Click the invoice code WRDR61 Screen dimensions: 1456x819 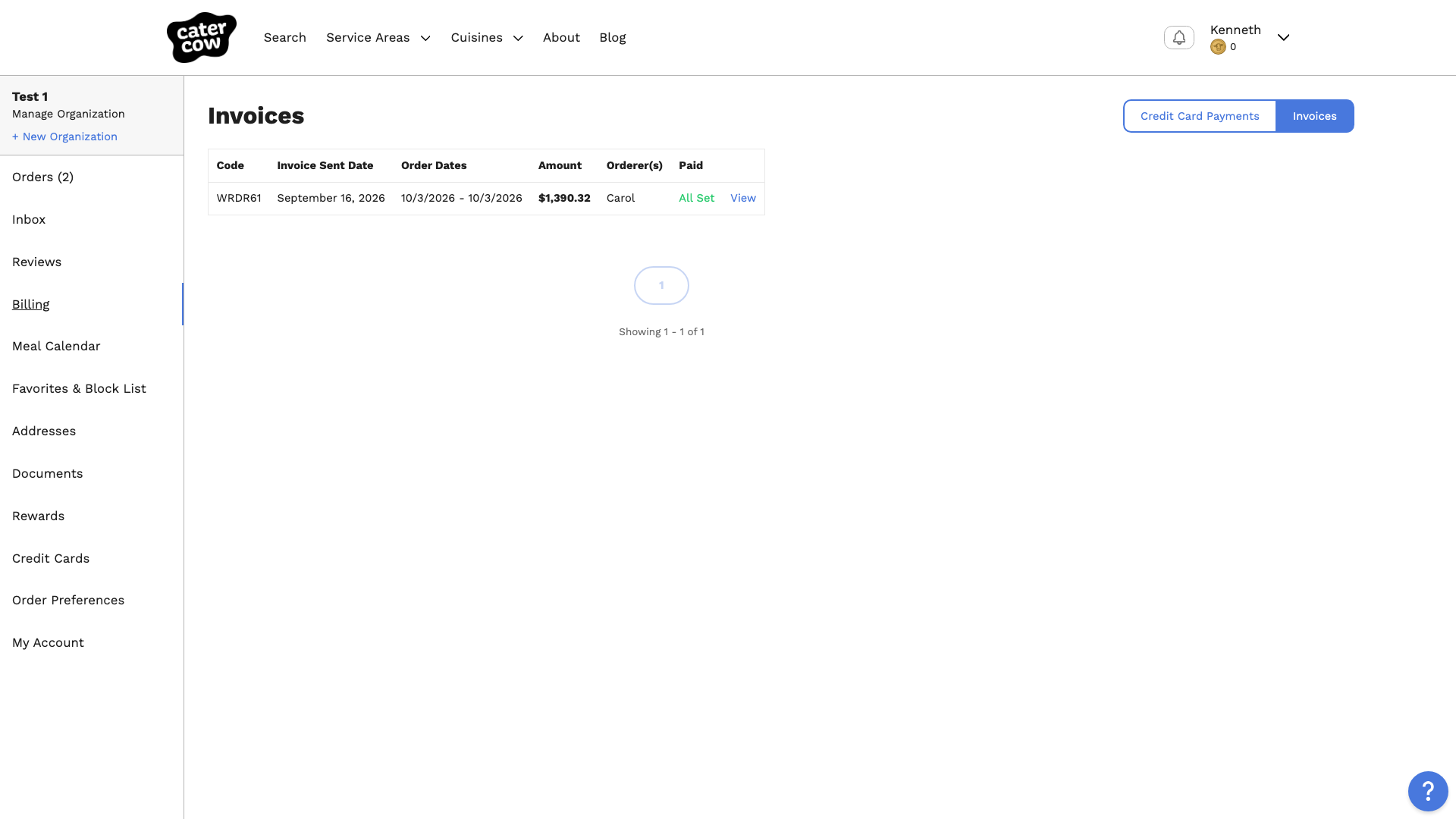coord(239,198)
